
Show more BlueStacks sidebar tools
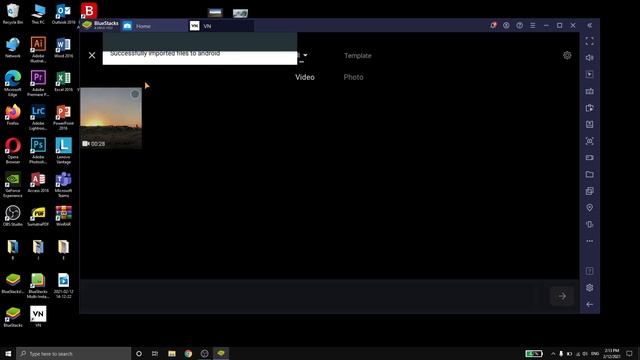589,241
